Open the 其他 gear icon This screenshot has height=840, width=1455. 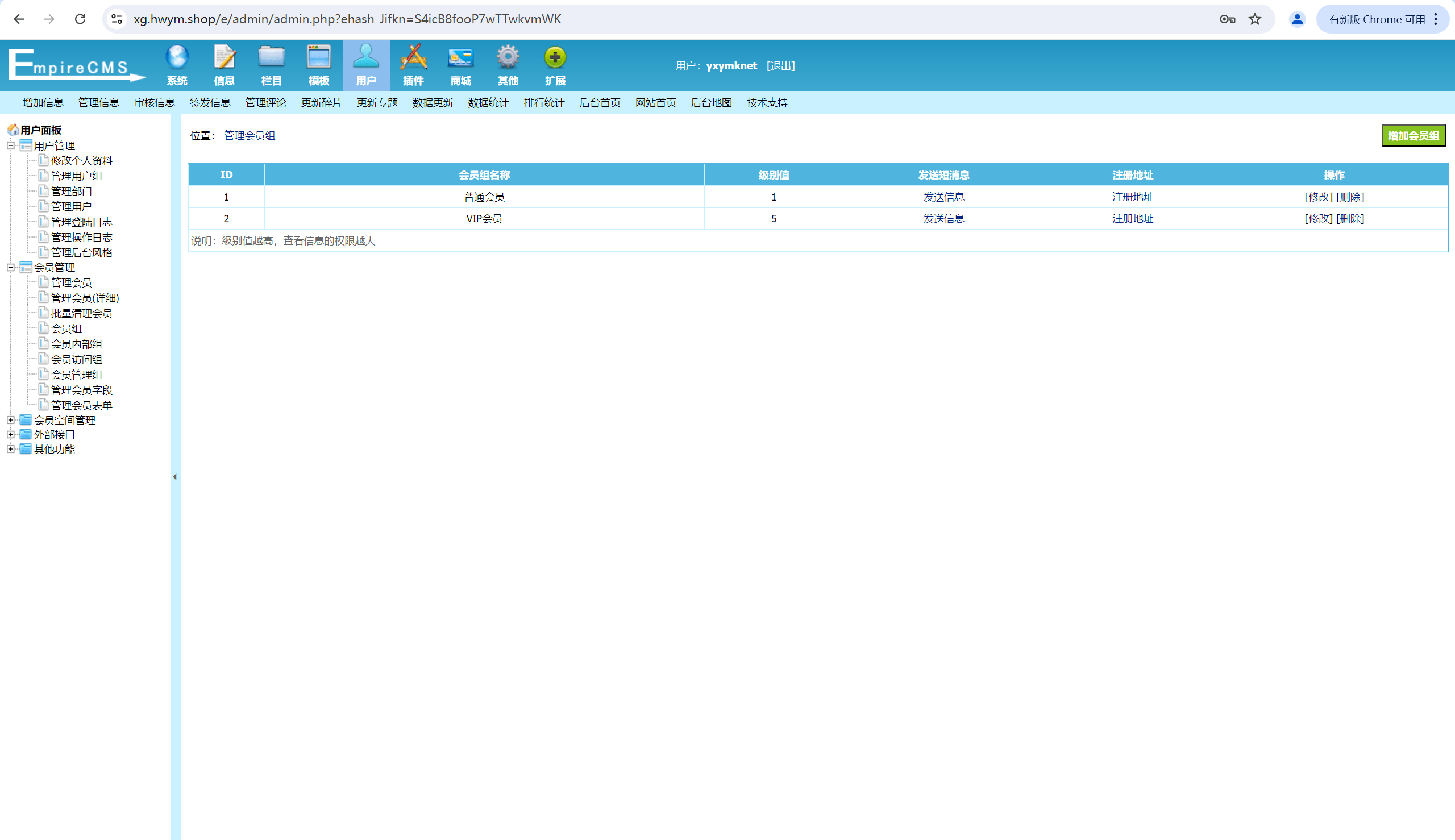(x=508, y=57)
